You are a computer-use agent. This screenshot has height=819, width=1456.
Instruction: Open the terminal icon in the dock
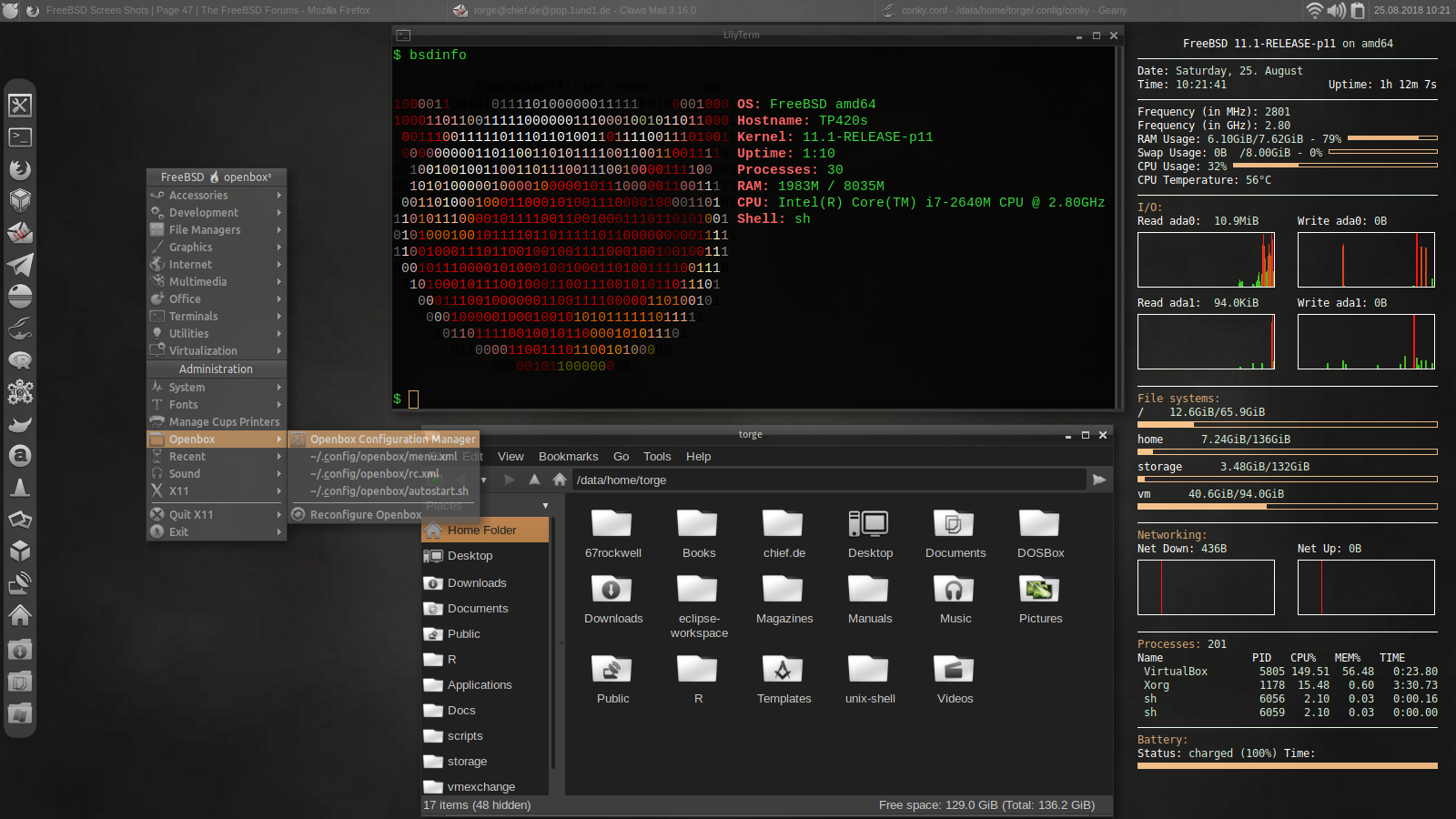click(20, 137)
